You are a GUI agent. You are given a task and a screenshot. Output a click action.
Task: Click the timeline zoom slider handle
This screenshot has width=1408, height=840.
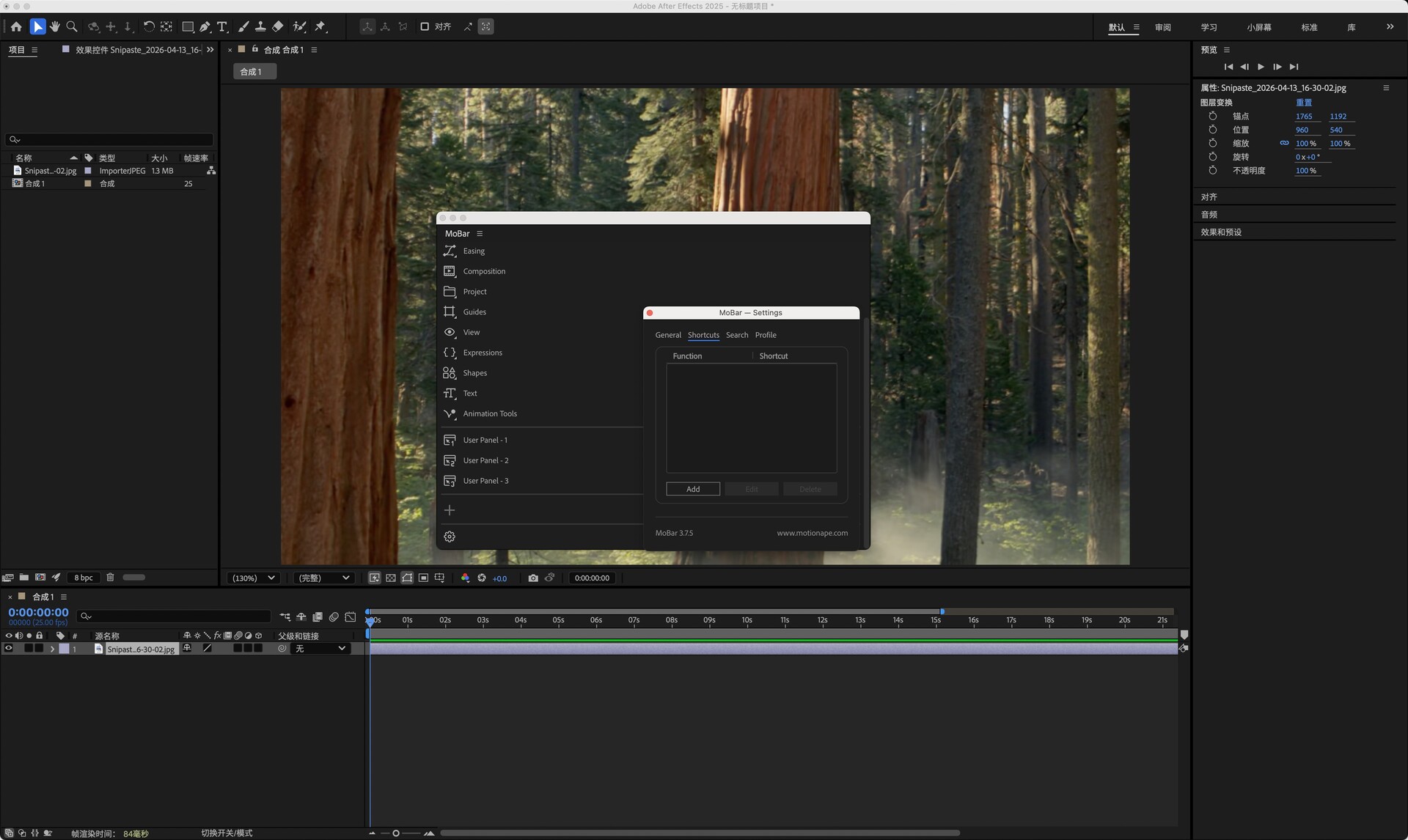[x=396, y=833]
